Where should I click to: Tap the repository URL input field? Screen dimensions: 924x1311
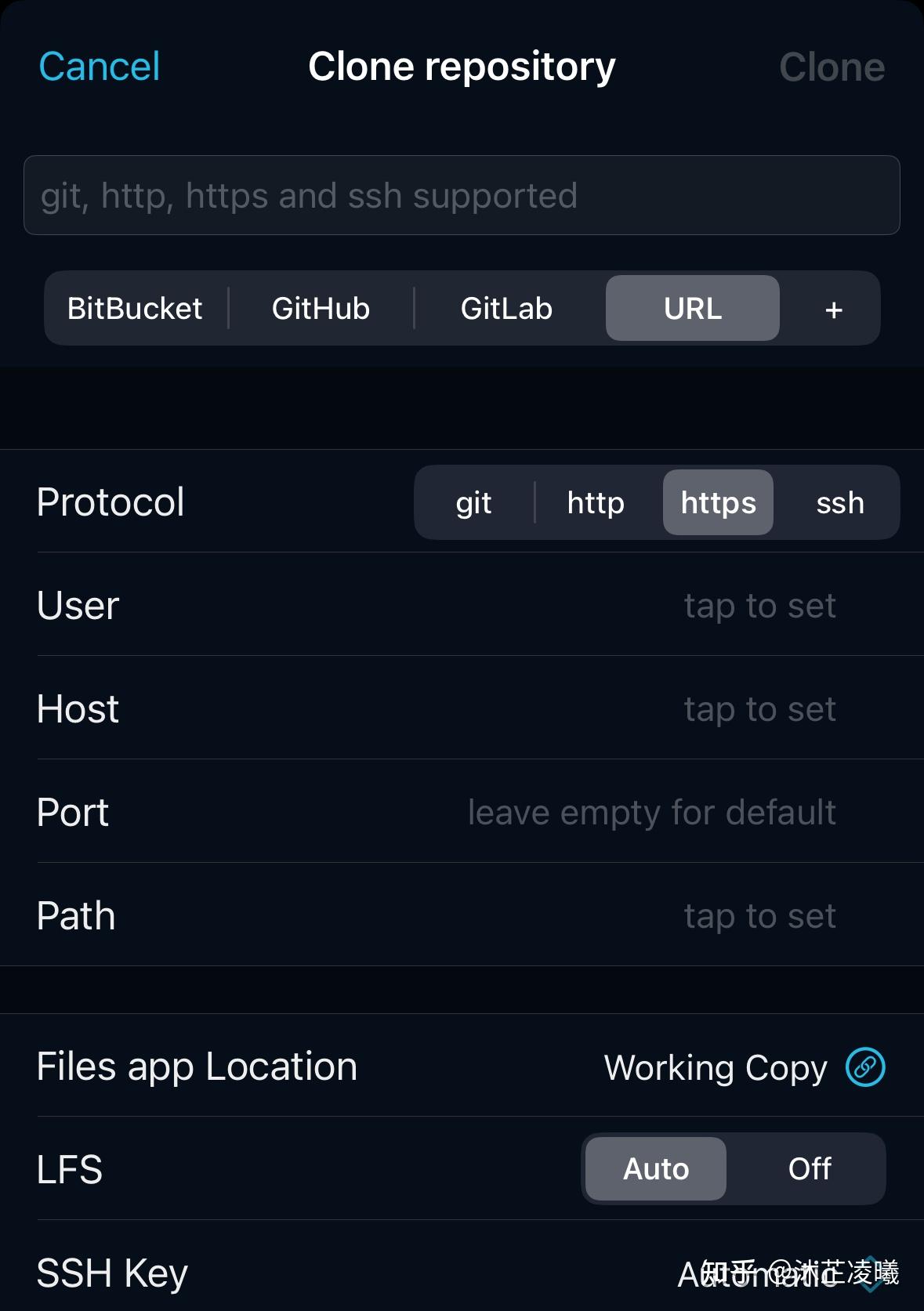pyautogui.click(x=462, y=196)
